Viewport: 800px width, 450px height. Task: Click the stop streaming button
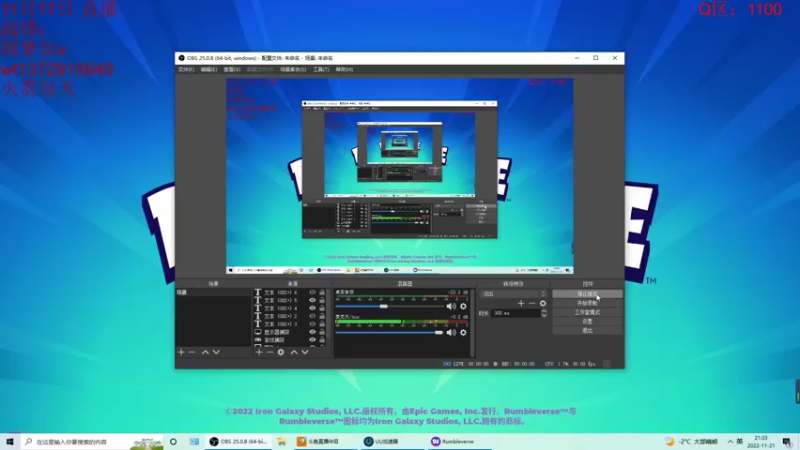(x=587, y=294)
